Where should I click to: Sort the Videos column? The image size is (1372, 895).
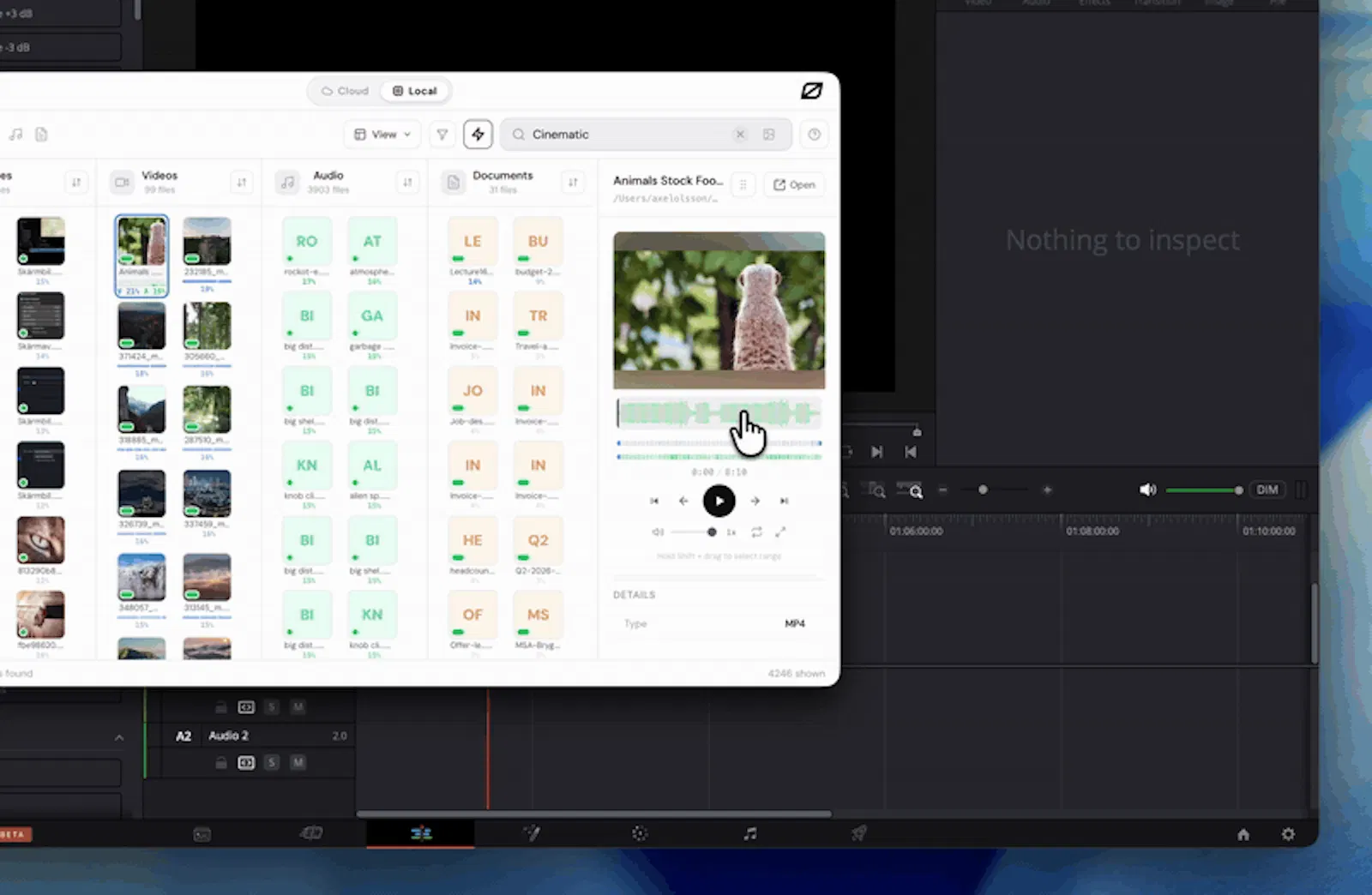point(242,182)
